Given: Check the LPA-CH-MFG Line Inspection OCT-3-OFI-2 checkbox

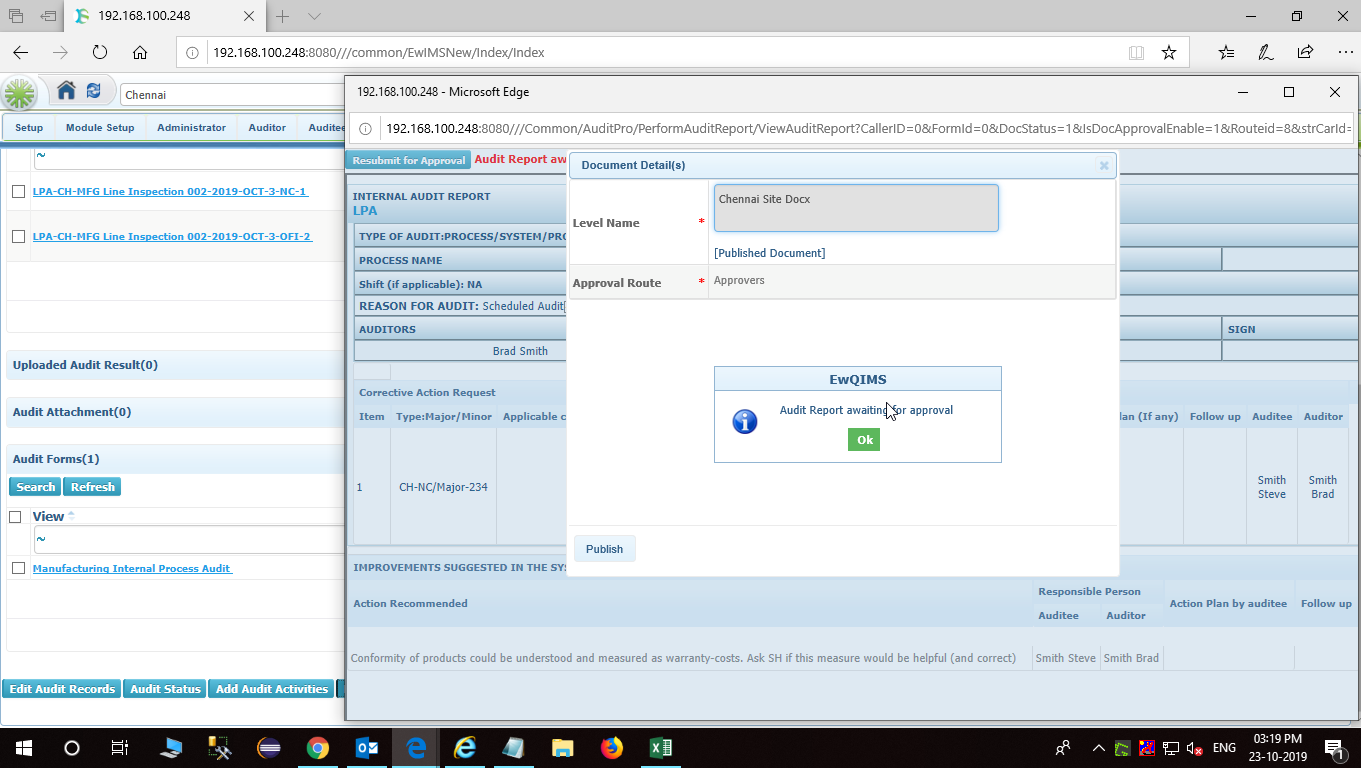Looking at the screenshot, I should point(18,237).
